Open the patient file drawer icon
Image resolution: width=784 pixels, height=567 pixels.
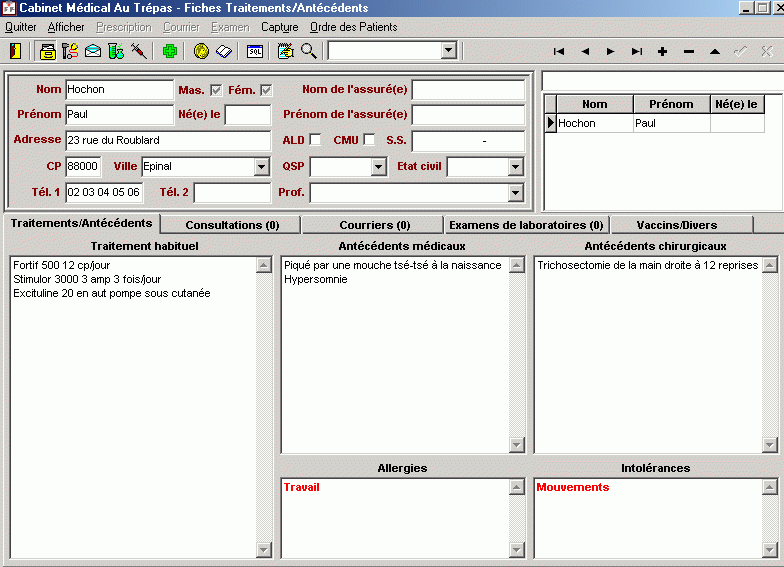click(48, 51)
